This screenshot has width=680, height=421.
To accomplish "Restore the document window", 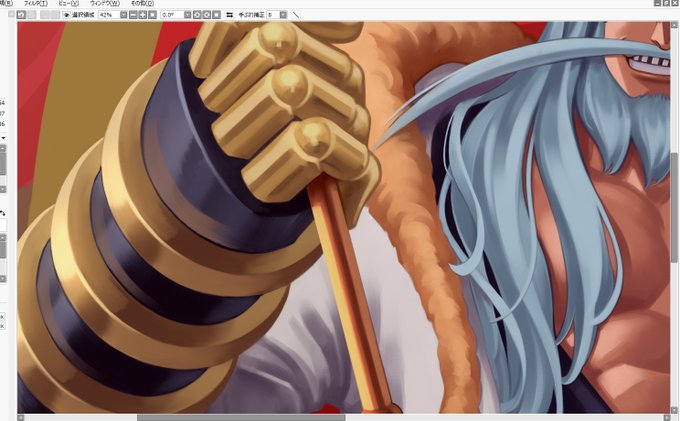I will point(667,3).
